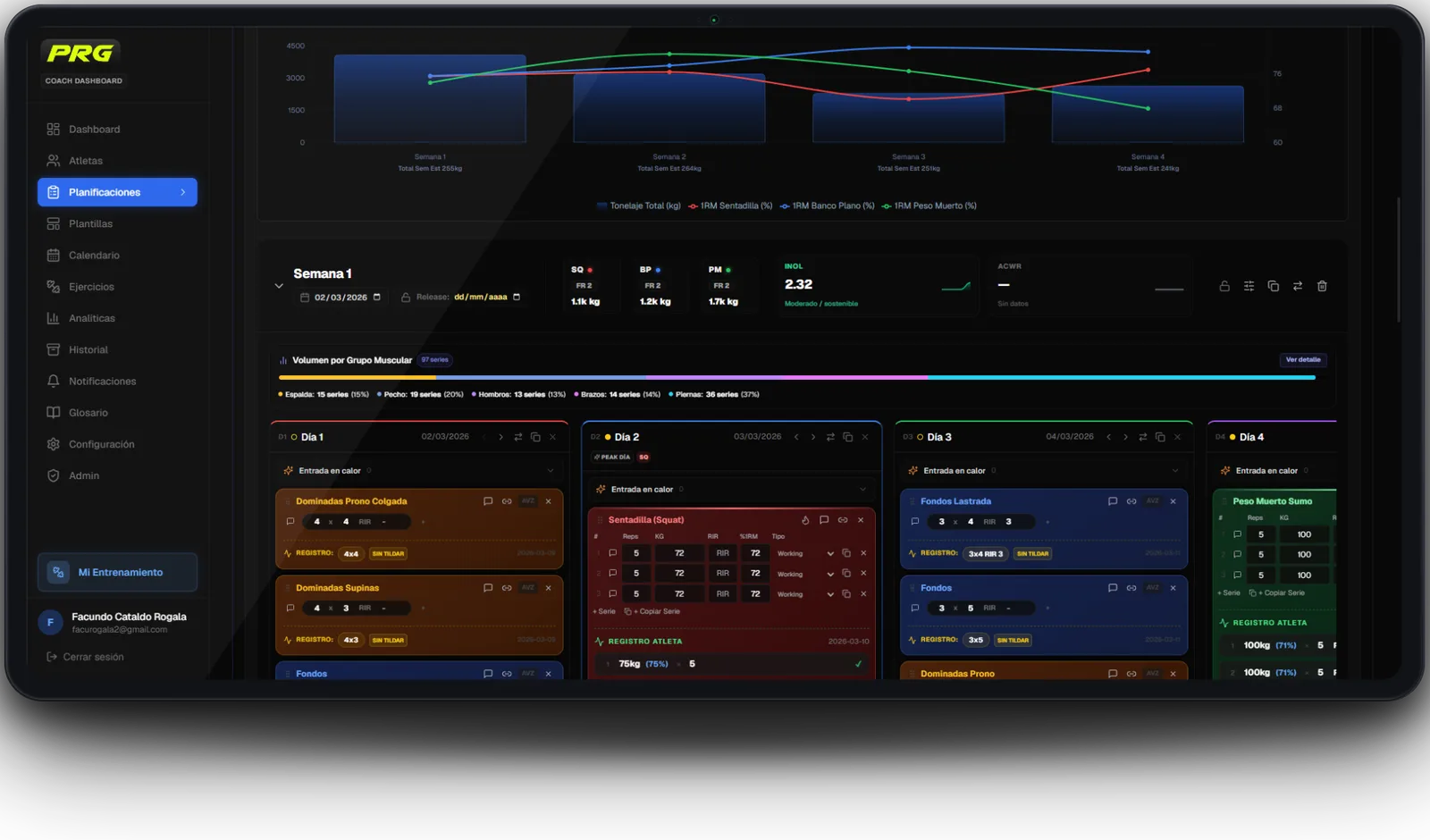Open the Semana 1 lock icon
Image resolution: width=1430 pixels, height=840 pixels.
(1224, 286)
